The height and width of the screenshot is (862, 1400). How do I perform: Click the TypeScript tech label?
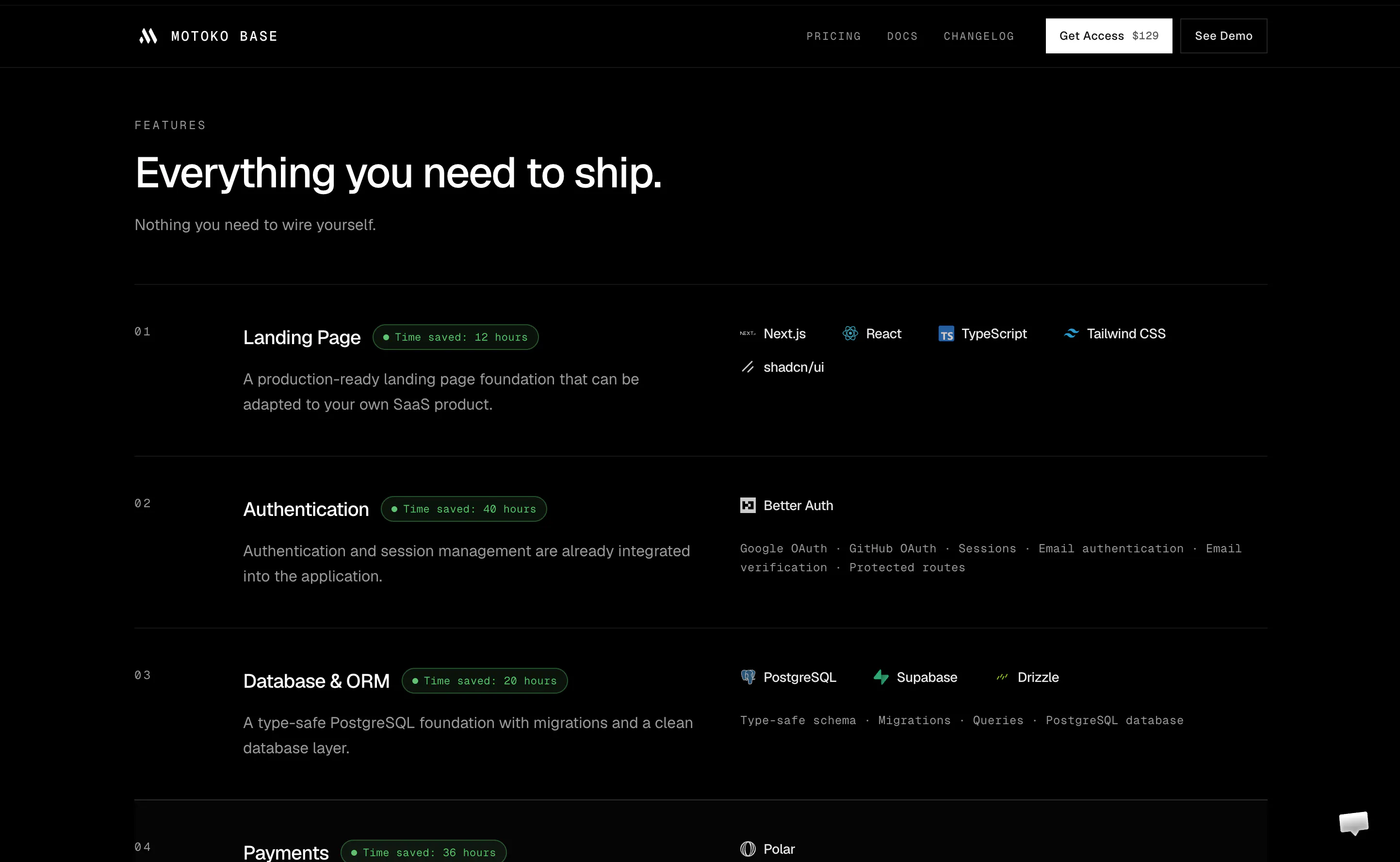994,334
